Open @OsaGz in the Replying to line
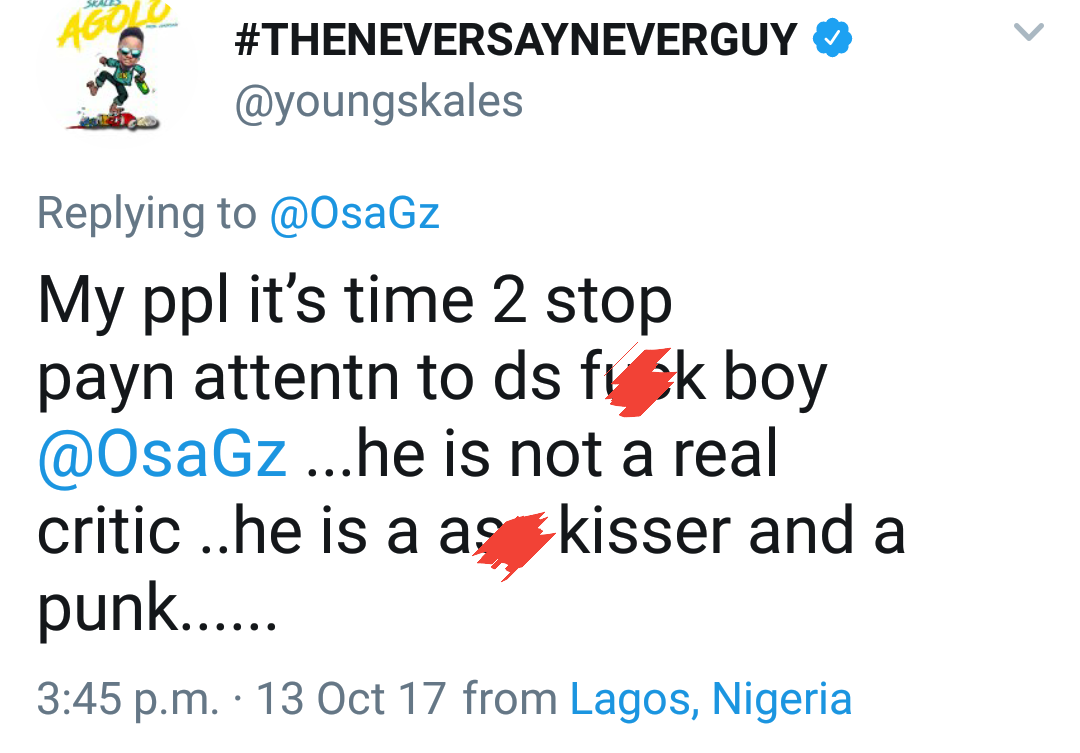Image resolution: width=1080 pixels, height=753 pixels. point(354,214)
